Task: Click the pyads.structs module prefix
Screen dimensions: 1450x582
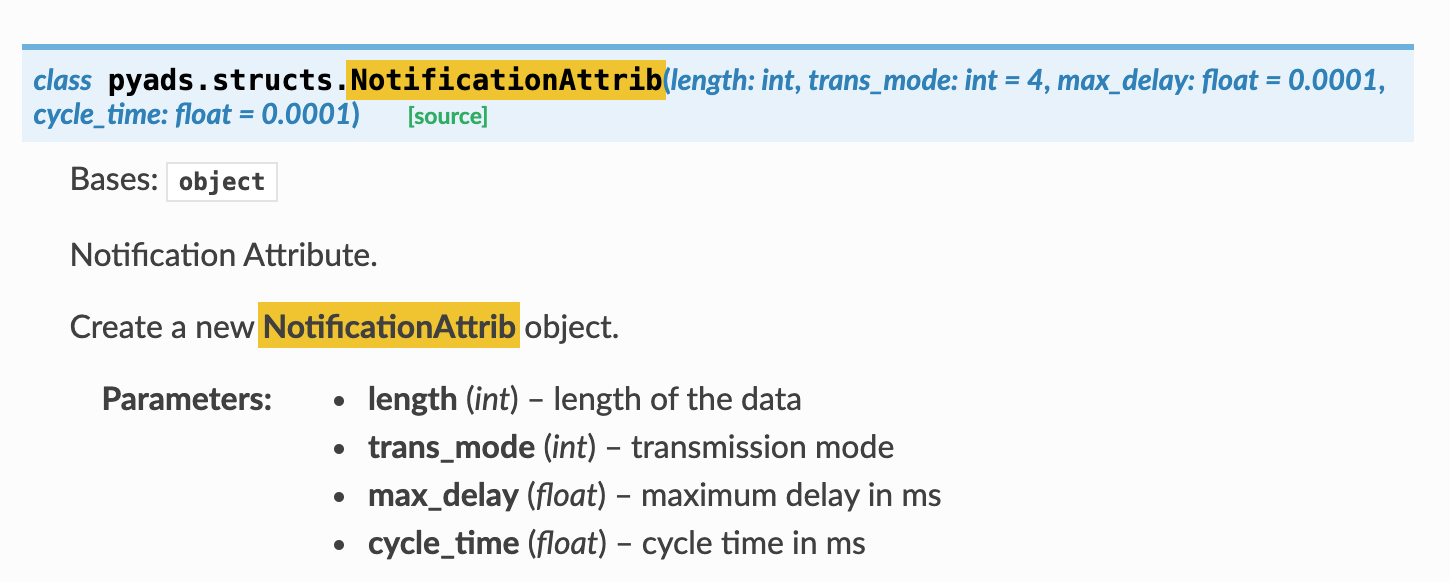Action: tap(227, 80)
